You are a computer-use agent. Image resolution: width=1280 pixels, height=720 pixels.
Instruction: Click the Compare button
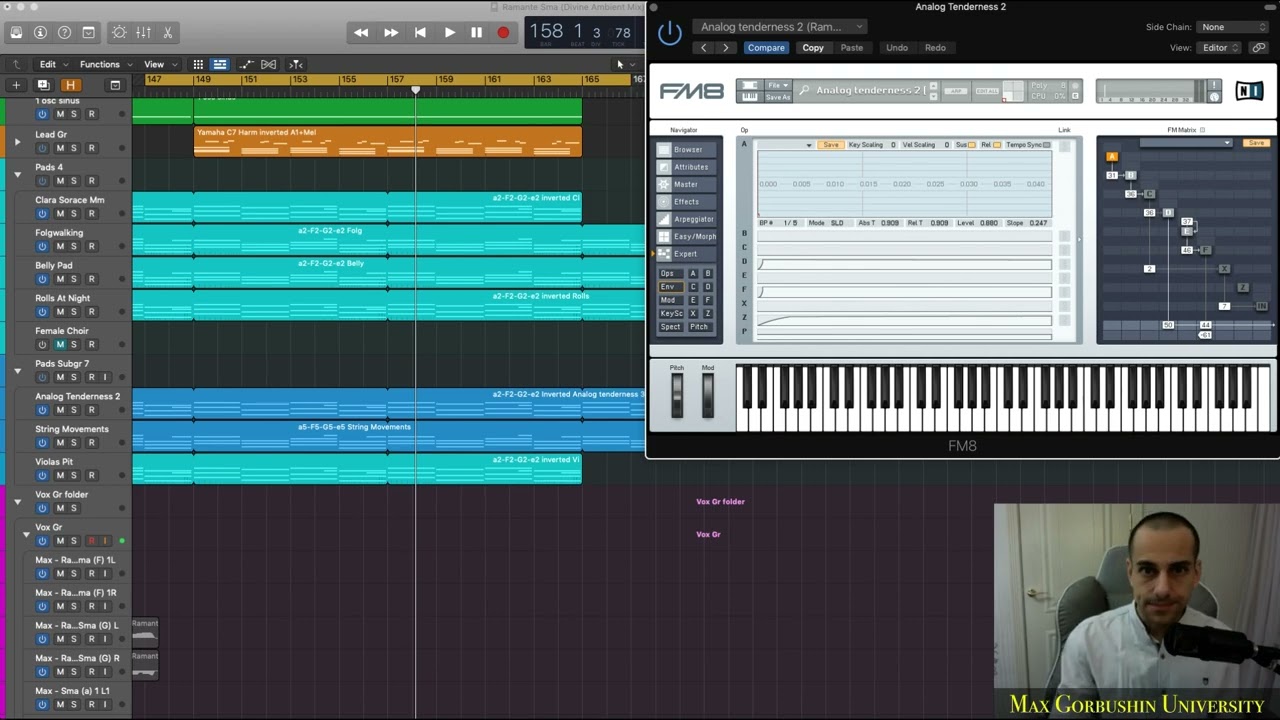pos(766,47)
